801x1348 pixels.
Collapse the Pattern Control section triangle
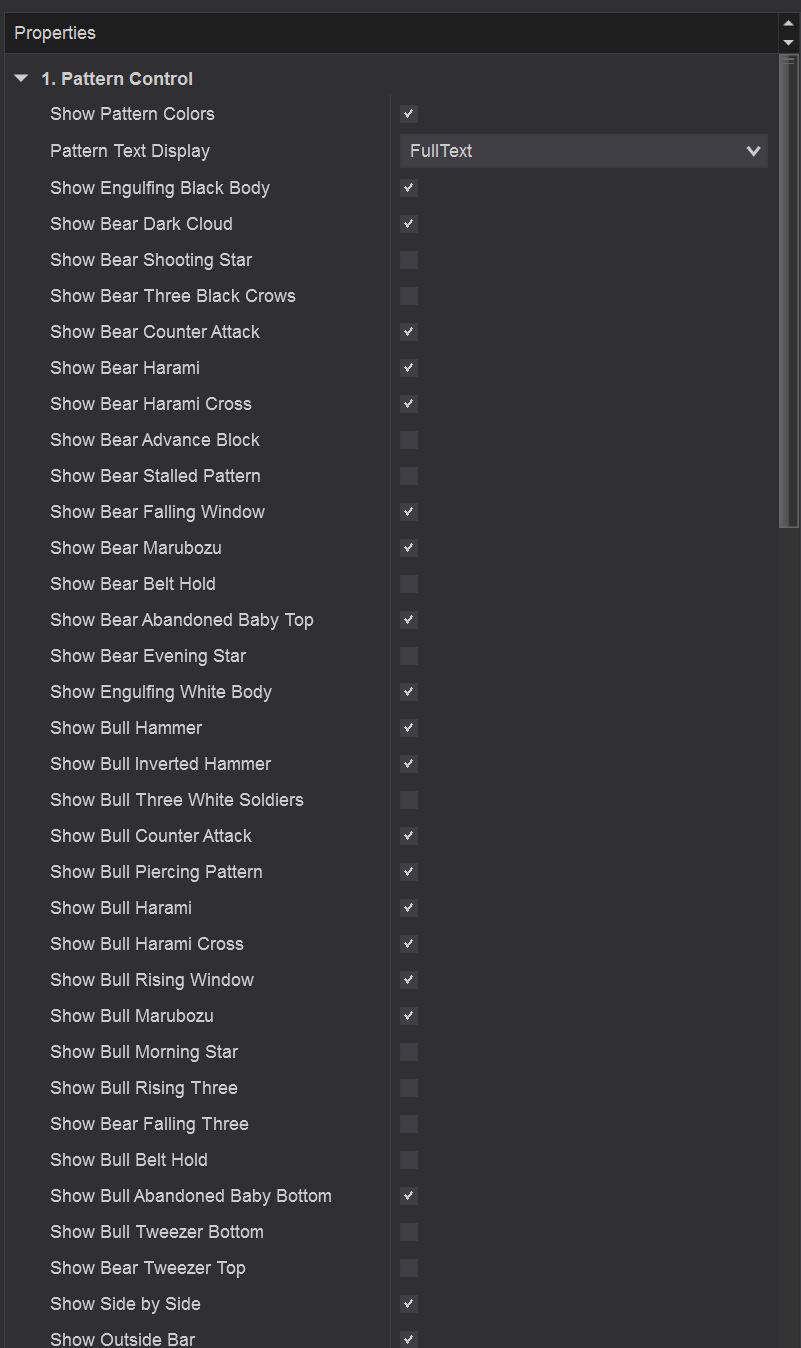coord(22,78)
